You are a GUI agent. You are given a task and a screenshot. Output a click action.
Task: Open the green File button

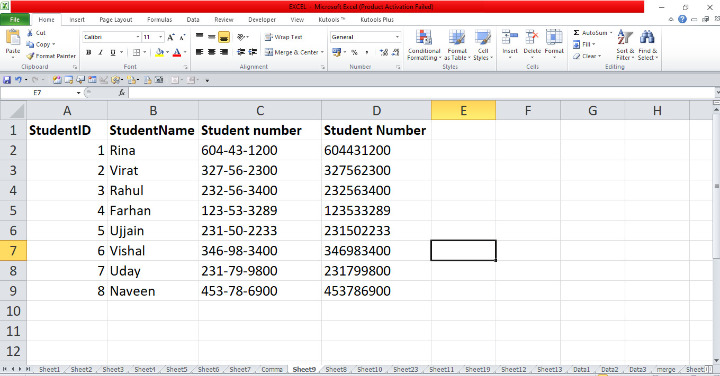[x=15, y=20]
